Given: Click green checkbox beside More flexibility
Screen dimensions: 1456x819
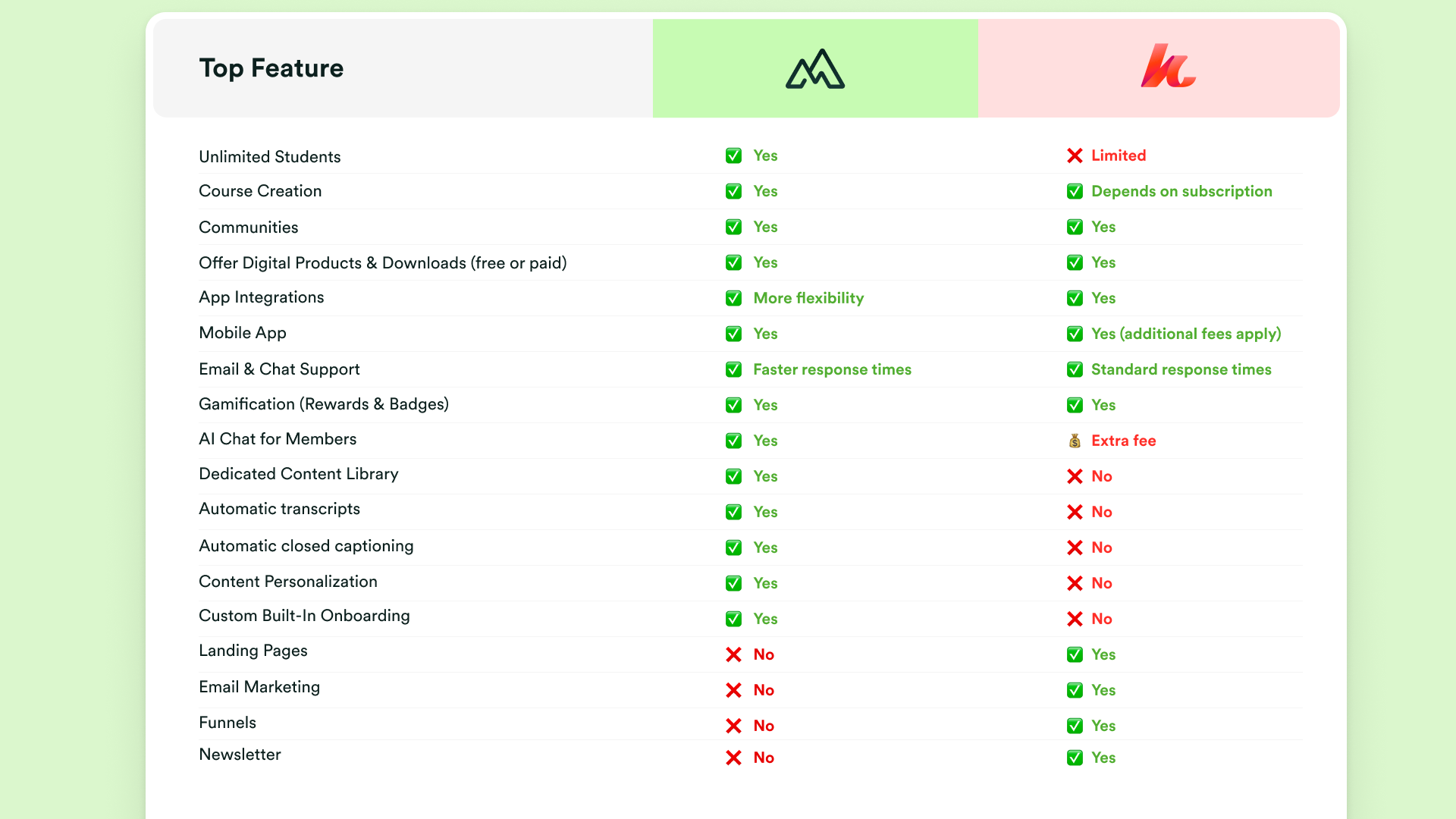Looking at the screenshot, I should [733, 298].
